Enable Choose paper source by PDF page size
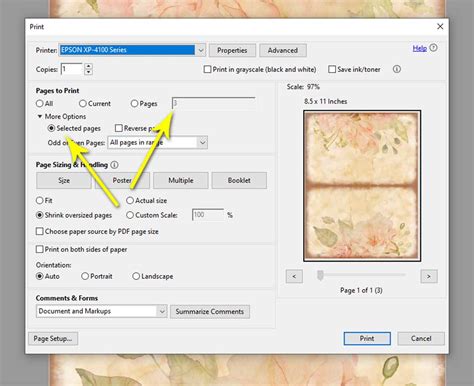This screenshot has width=474, height=386. point(40,231)
